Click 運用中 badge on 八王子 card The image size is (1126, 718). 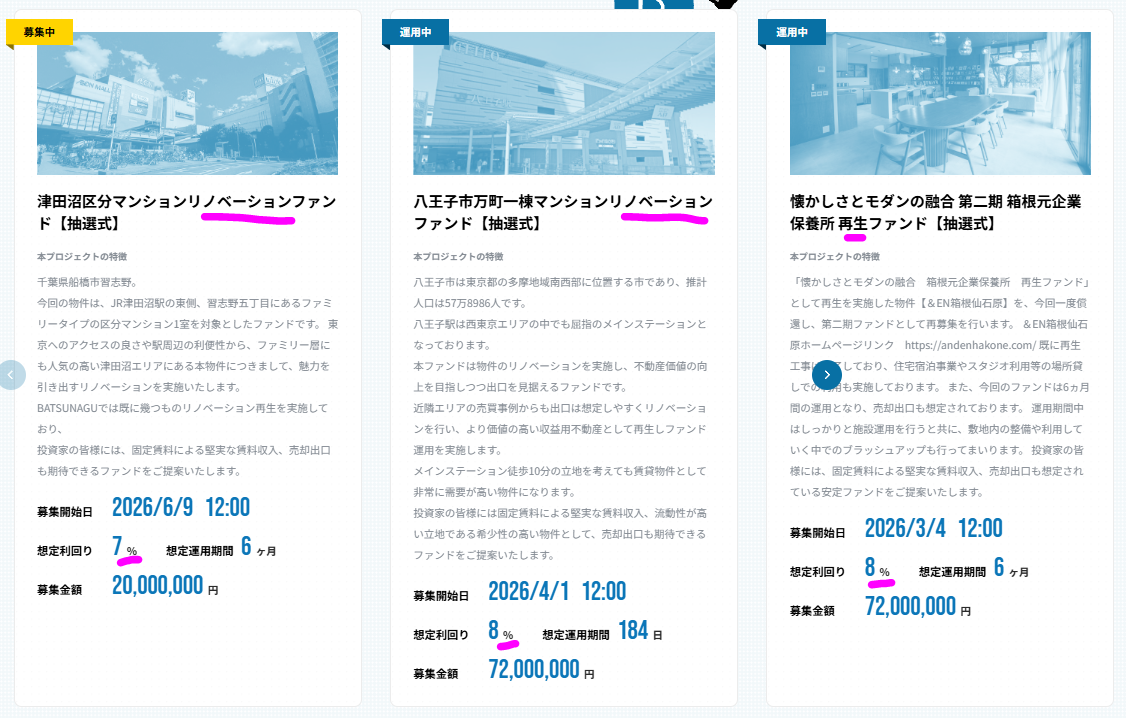click(416, 32)
